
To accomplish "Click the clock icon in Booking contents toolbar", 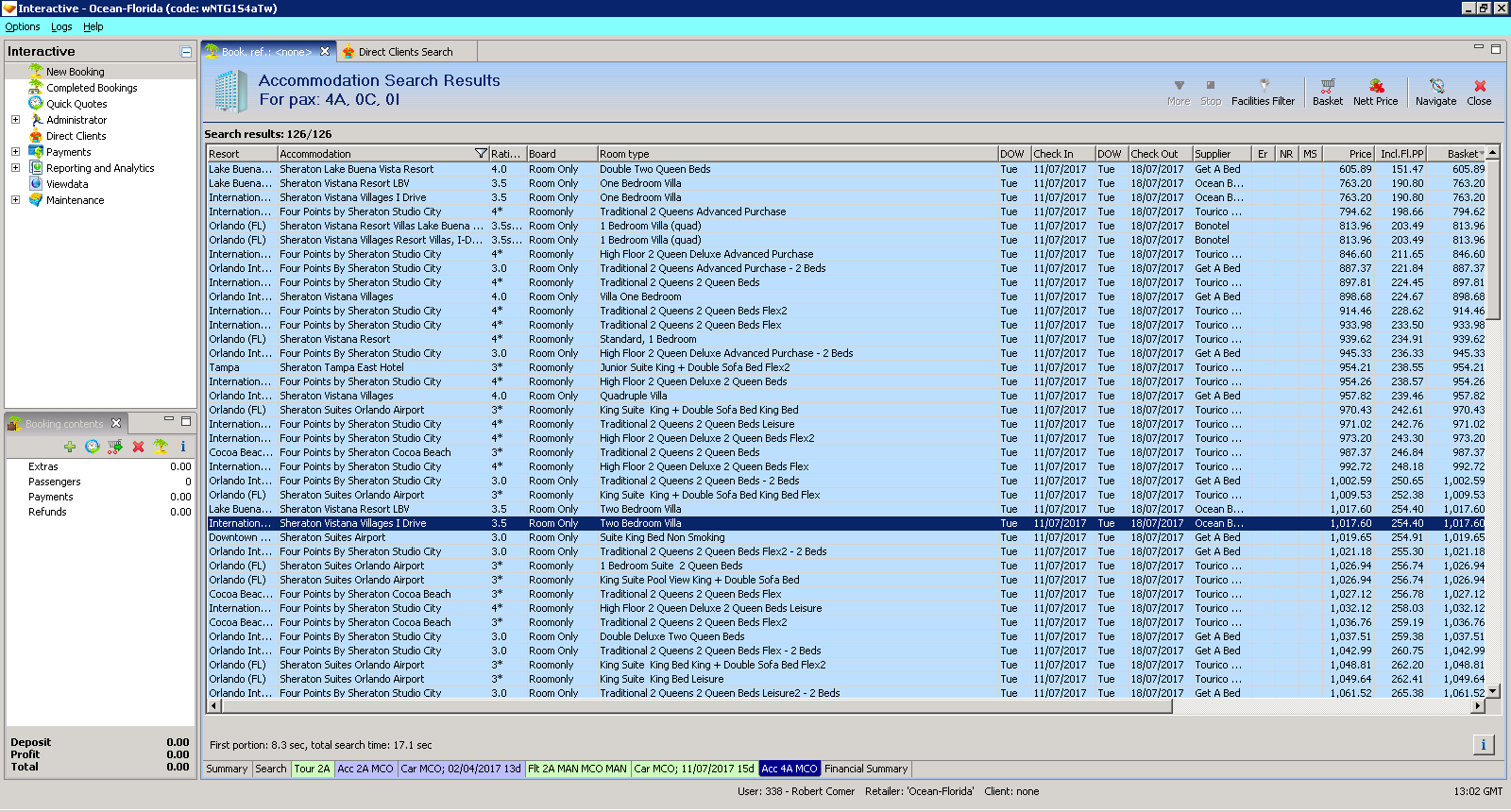I will pyautogui.click(x=93, y=447).
